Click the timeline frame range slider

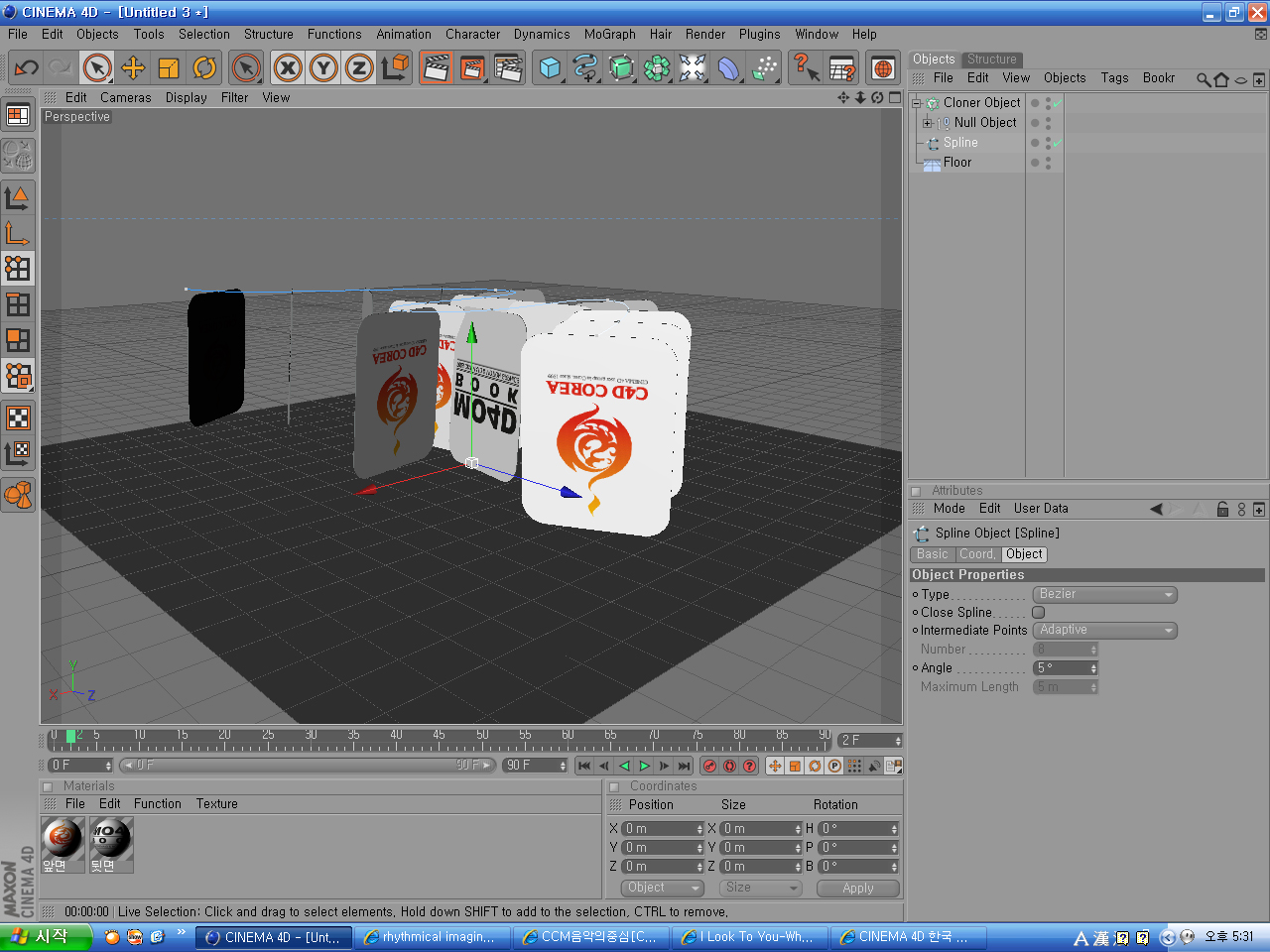coord(308,766)
